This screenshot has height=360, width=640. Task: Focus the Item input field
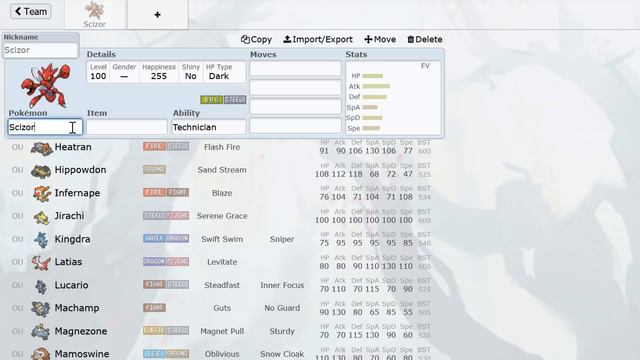pyautogui.click(x=127, y=127)
